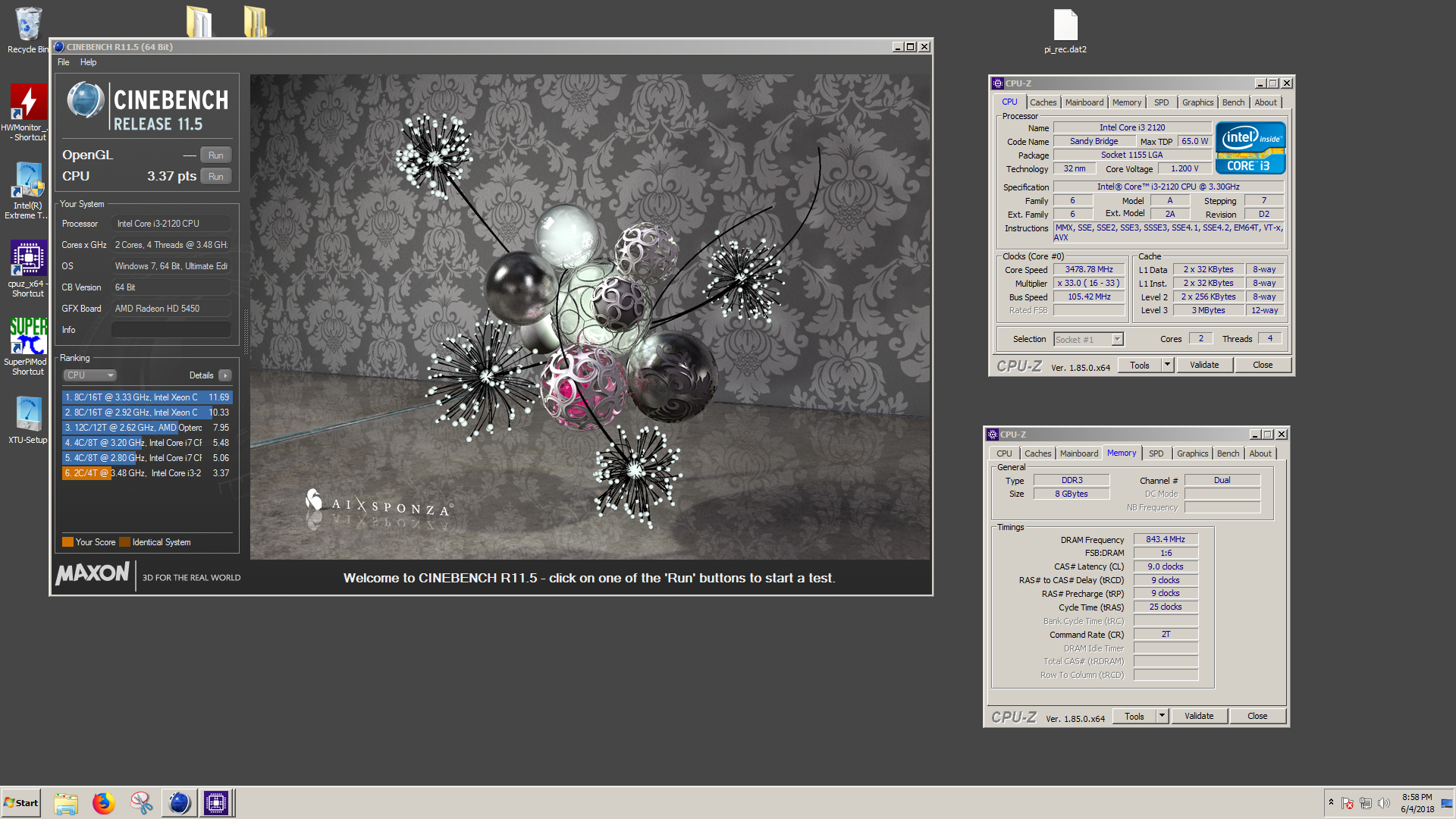The width and height of the screenshot is (1456, 819).
Task: Click the Info input field
Action: click(x=171, y=330)
